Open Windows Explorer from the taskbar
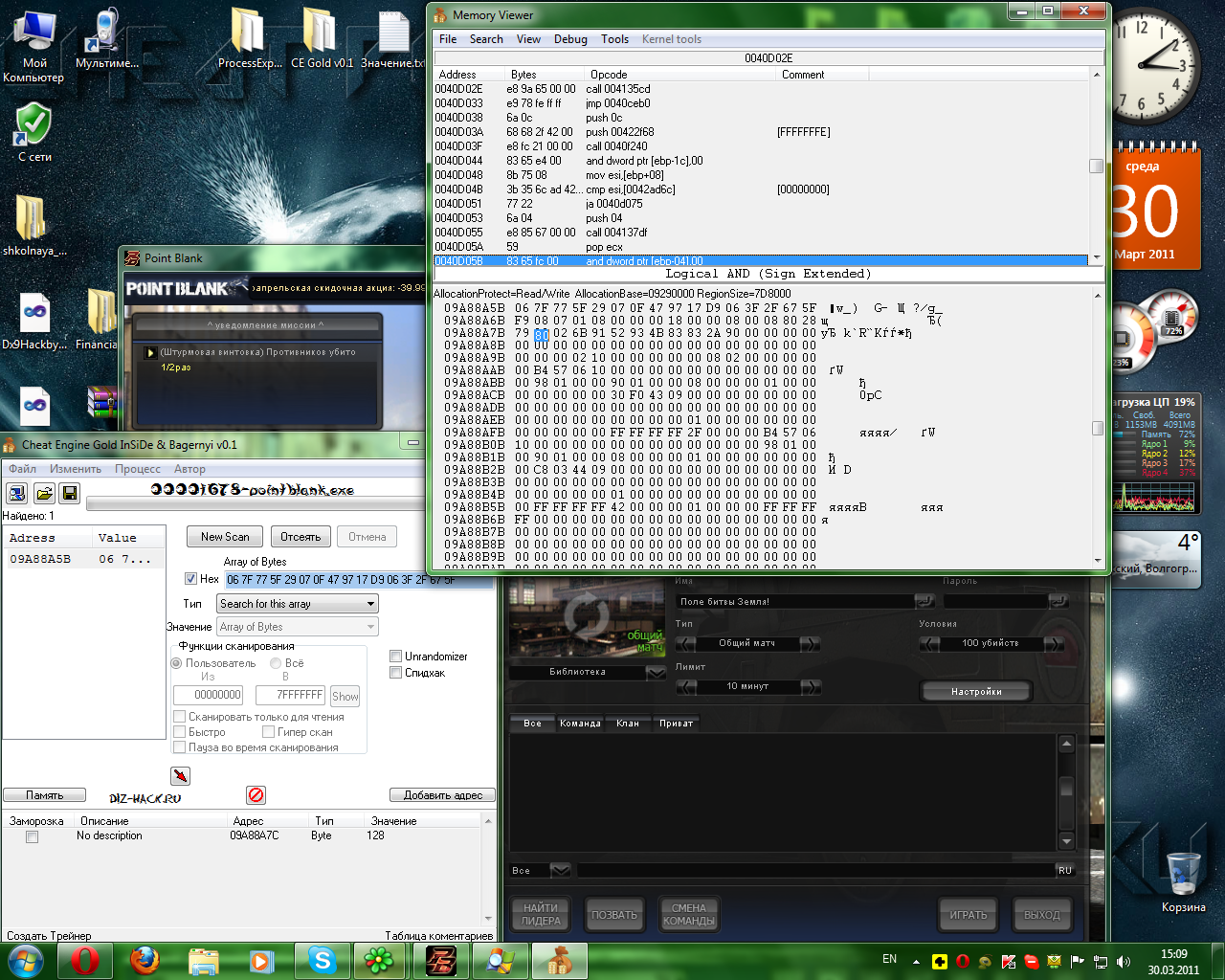 click(204, 960)
